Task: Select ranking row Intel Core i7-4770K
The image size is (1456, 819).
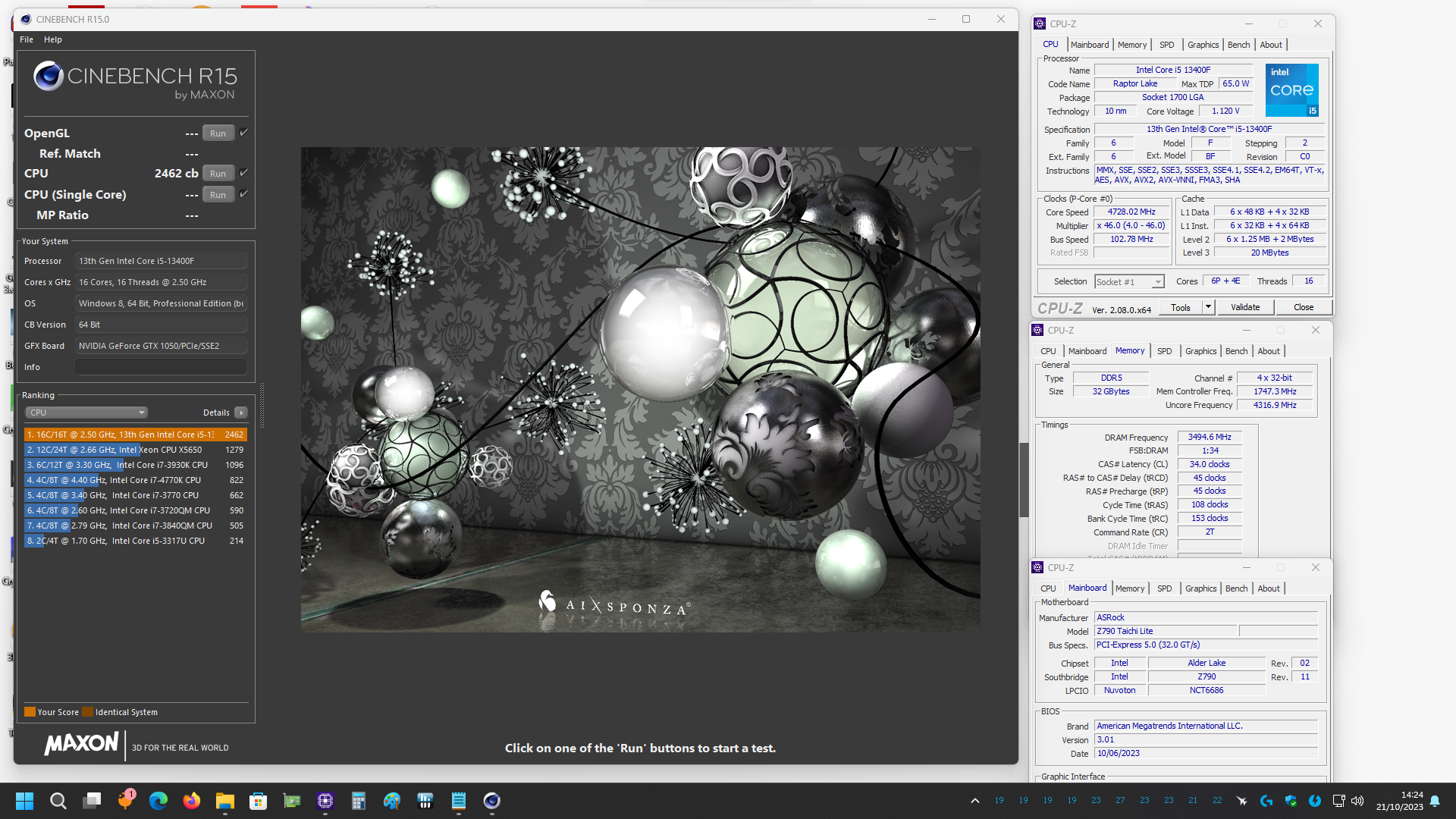Action: point(136,480)
